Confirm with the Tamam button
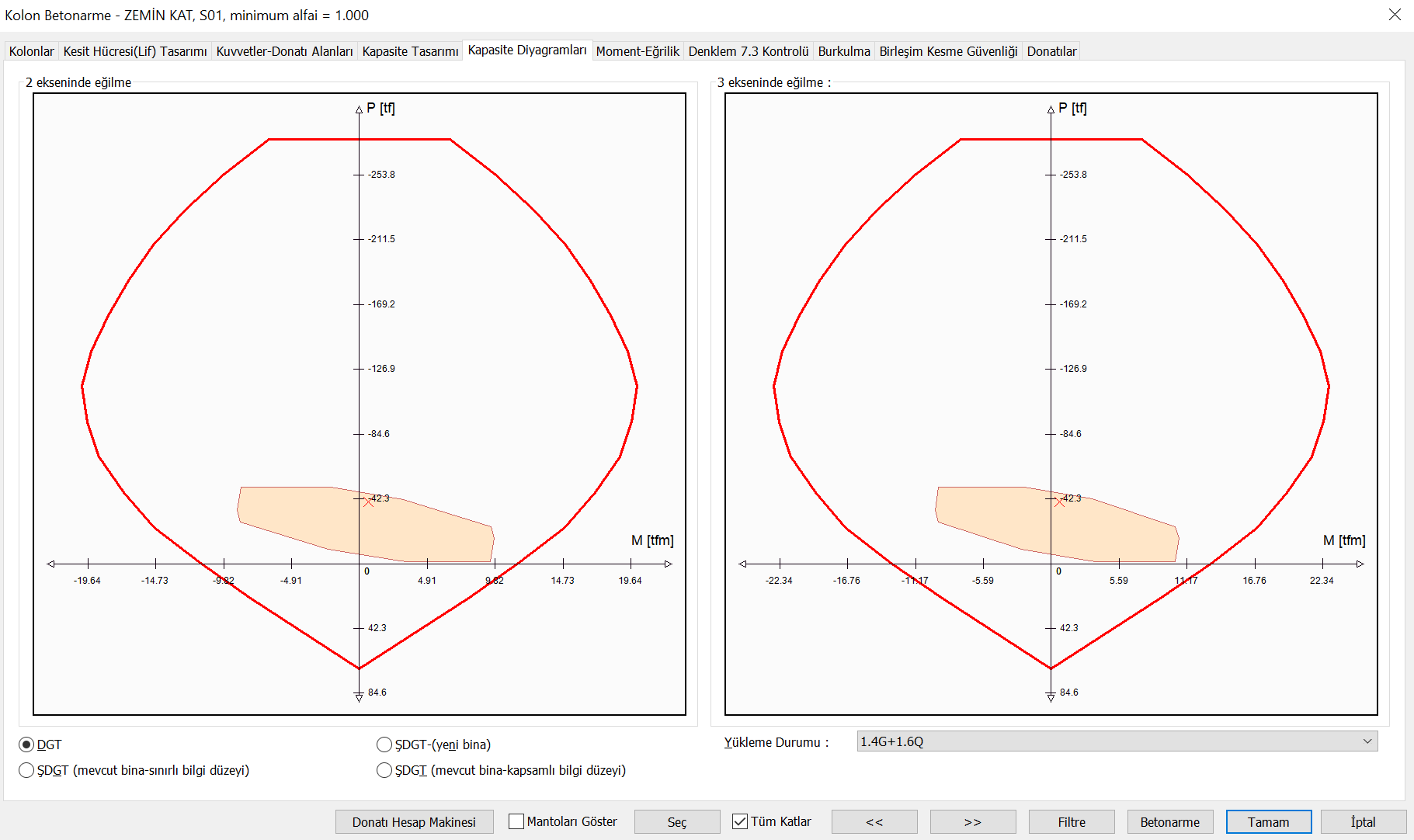 (1269, 822)
